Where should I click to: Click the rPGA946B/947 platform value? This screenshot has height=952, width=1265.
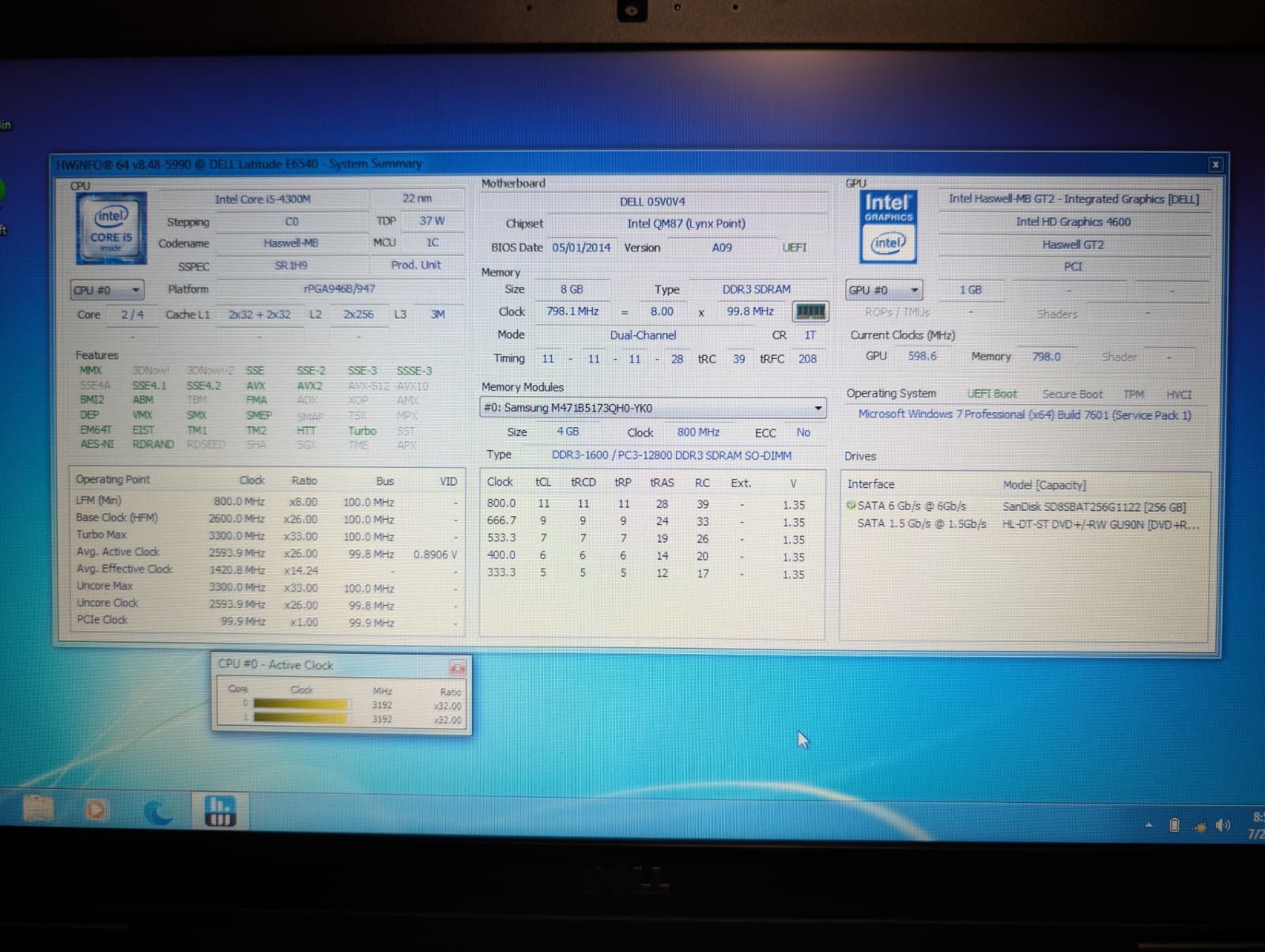click(x=340, y=289)
